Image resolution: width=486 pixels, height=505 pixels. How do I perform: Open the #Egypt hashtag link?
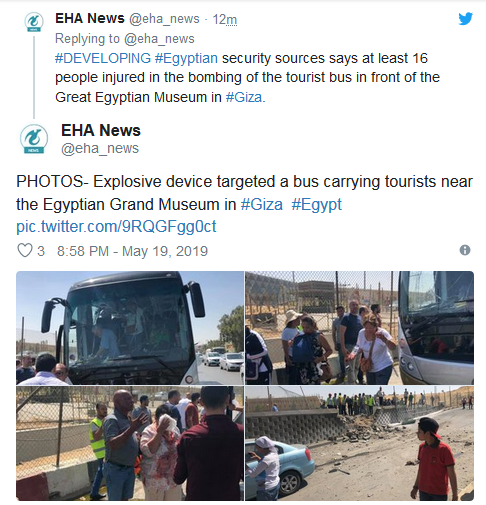[x=317, y=204]
